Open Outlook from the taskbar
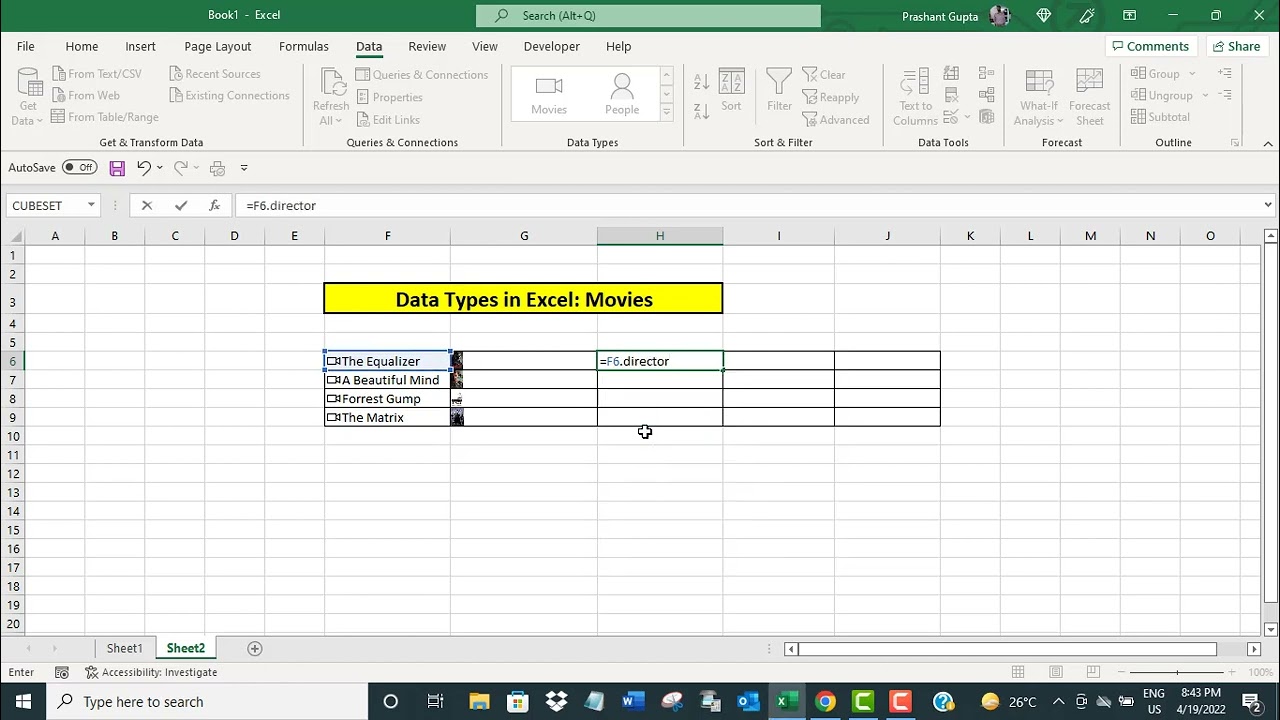1280x720 pixels. (x=748, y=701)
